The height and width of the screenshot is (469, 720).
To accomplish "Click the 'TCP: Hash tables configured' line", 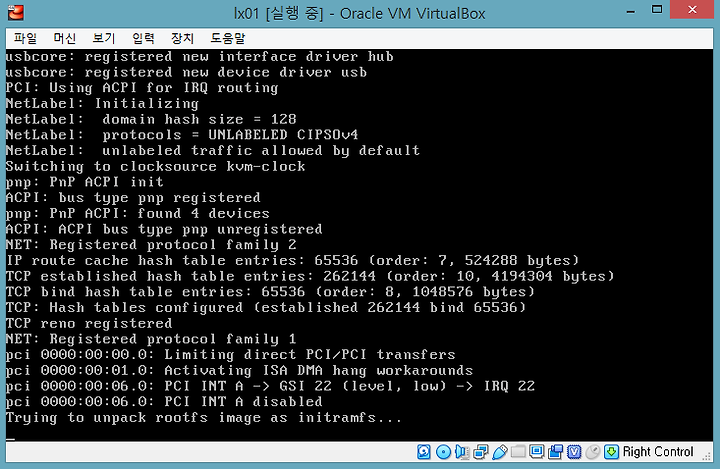I will click(x=266, y=307).
